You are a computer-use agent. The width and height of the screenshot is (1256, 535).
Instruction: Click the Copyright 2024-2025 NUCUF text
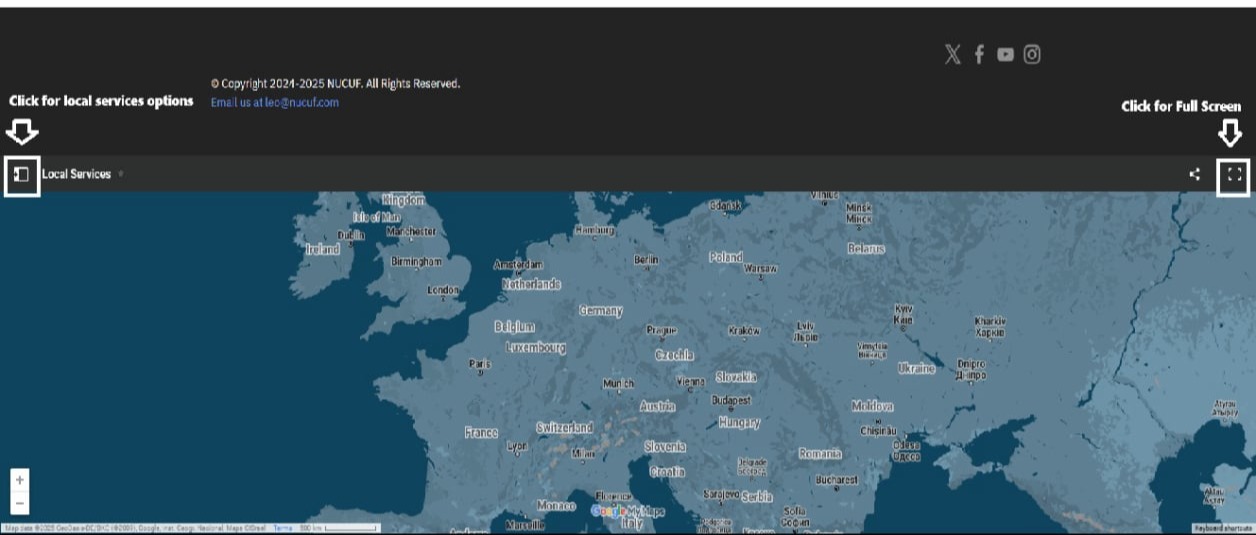(335, 84)
